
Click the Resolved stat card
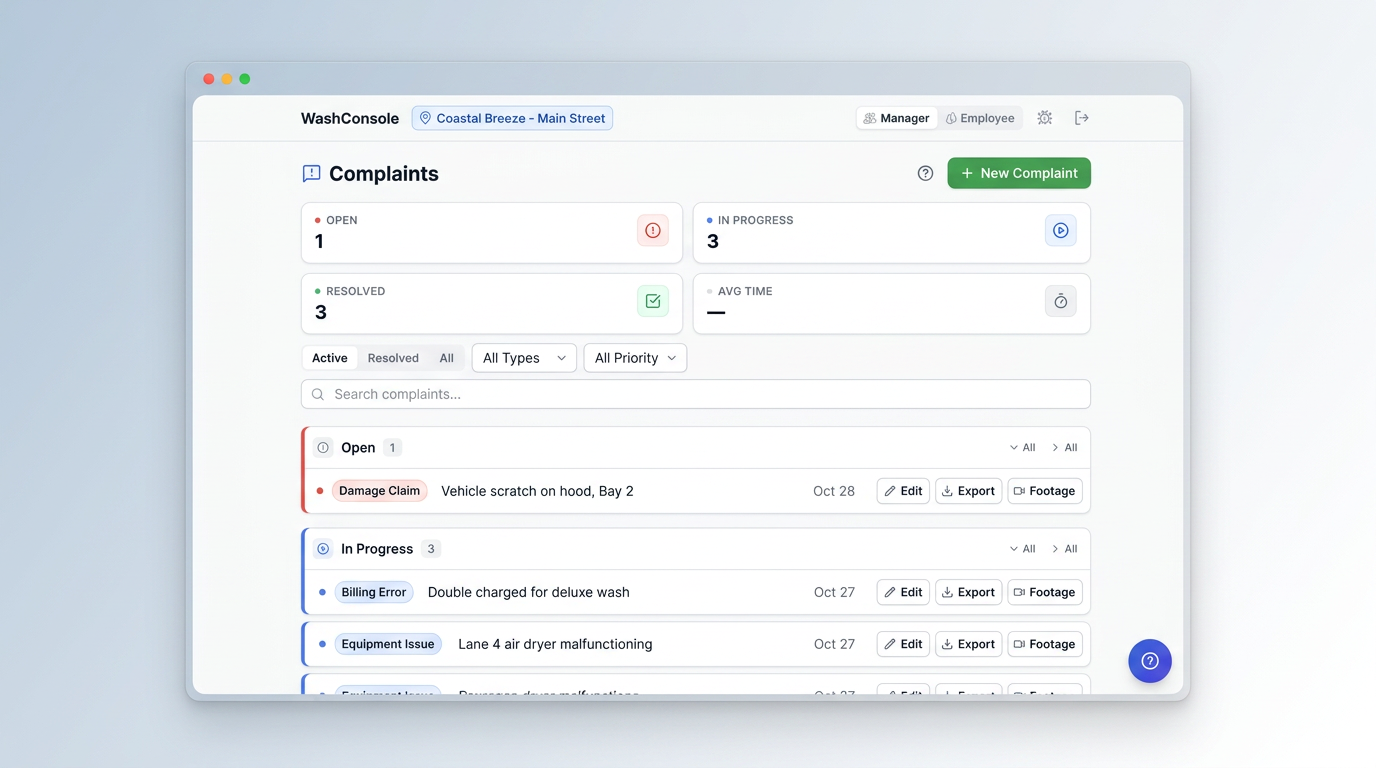click(492, 304)
